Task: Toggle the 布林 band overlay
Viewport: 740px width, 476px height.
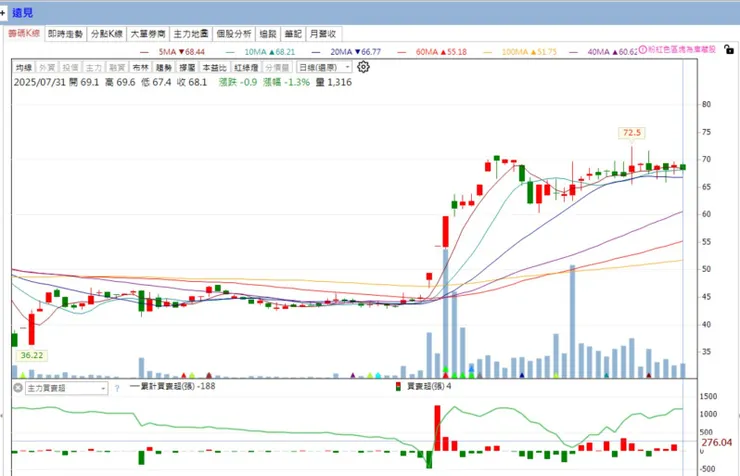Action: (140, 68)
